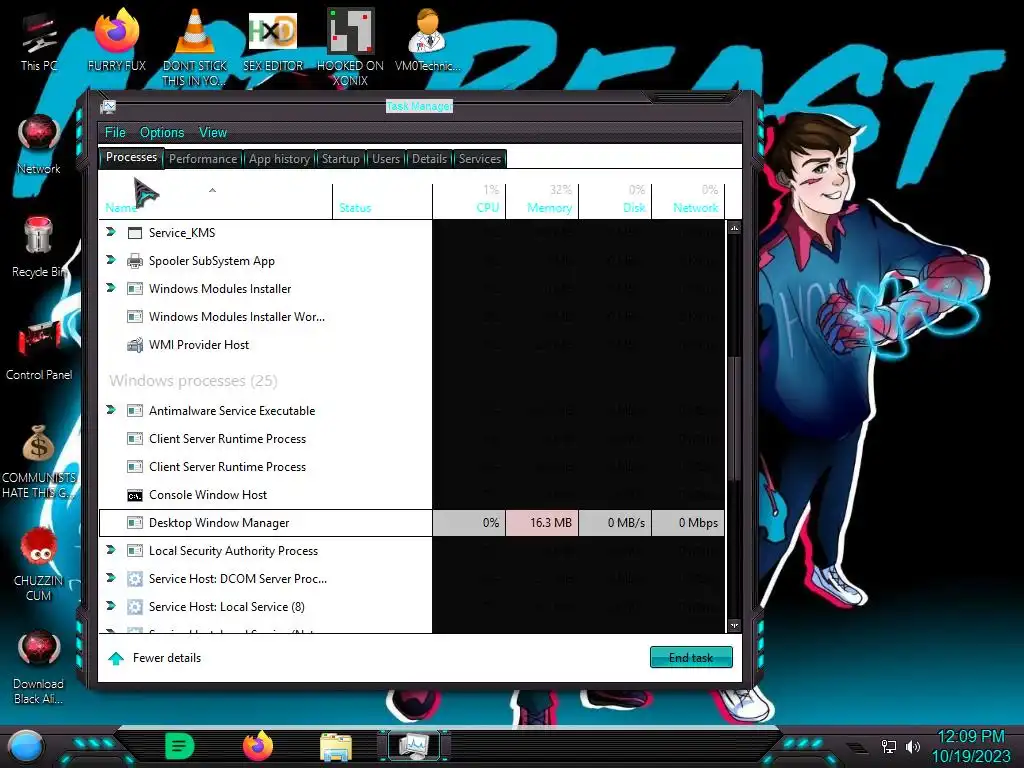Click the process list scrollbar up arrow

[734, 228]
